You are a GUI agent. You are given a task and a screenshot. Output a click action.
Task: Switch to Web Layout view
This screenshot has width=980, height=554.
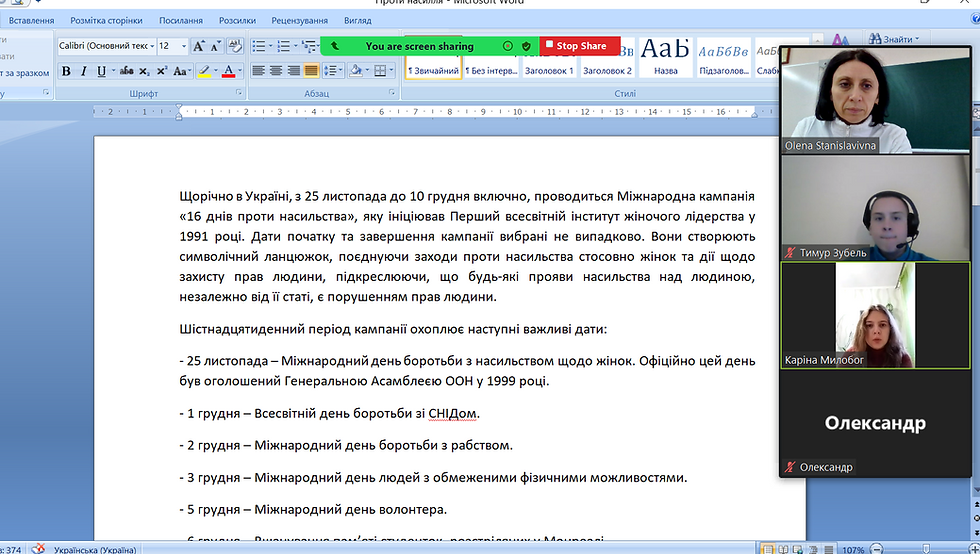[x=798, y=550]
